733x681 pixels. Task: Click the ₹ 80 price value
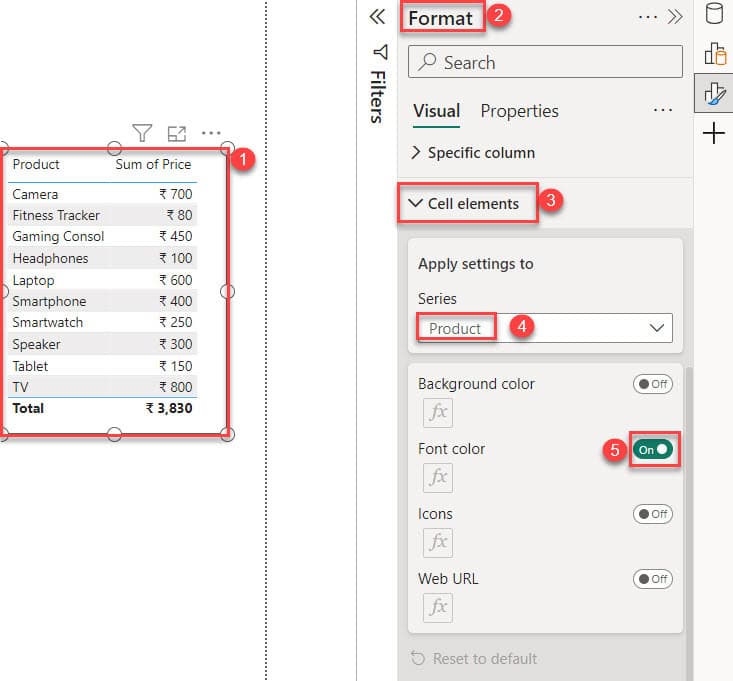tap(180, 215)
